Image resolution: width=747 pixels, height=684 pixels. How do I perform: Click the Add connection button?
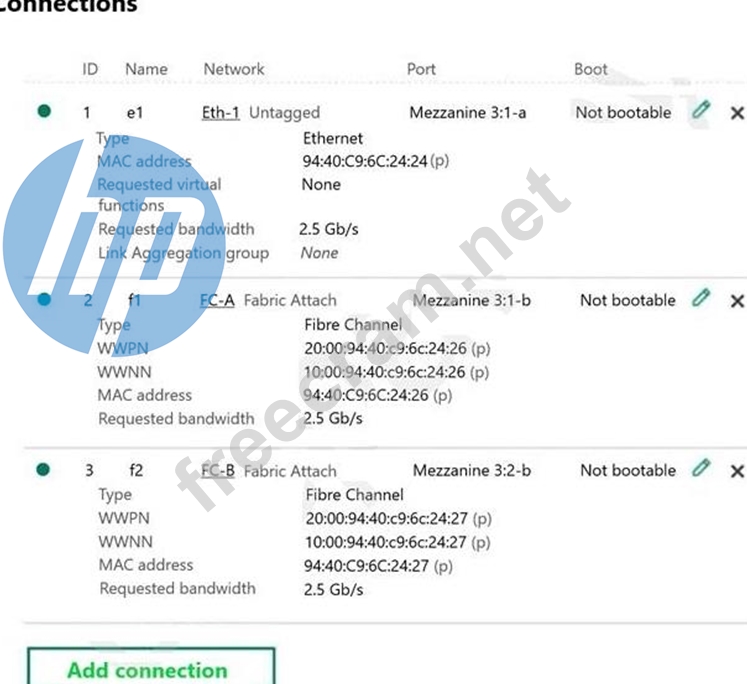click(150, 668)
